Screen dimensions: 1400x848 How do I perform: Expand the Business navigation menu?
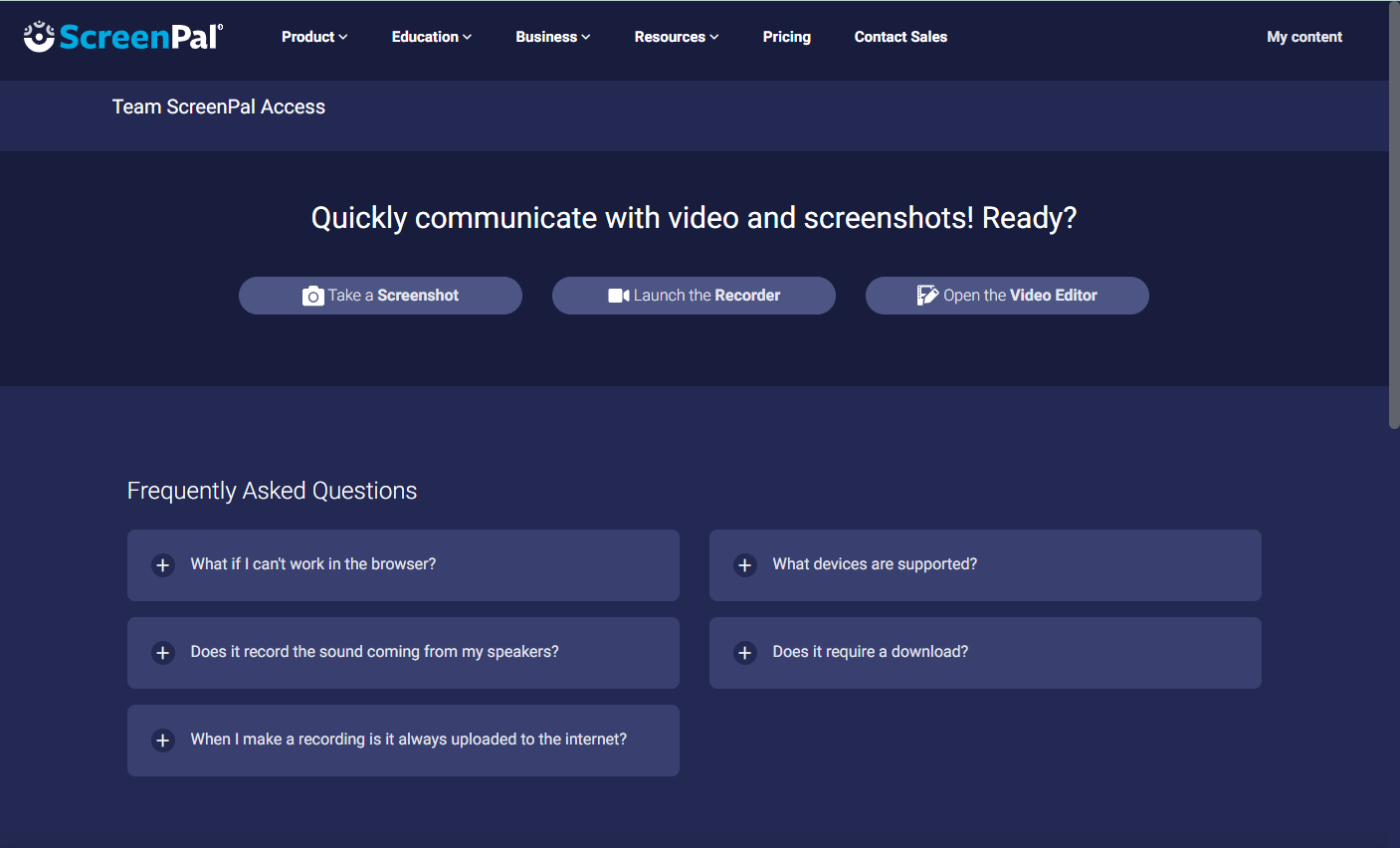[x=552, y=37]
